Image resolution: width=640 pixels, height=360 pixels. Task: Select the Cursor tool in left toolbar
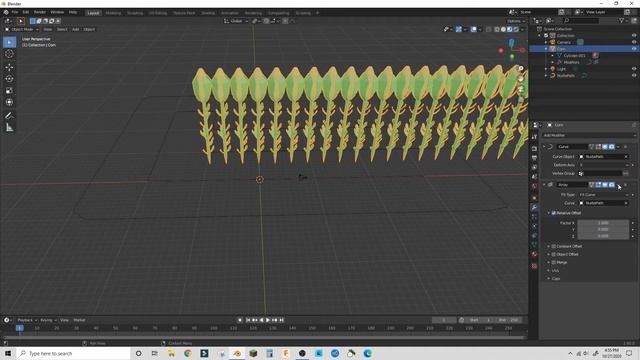tap(9, 54)
